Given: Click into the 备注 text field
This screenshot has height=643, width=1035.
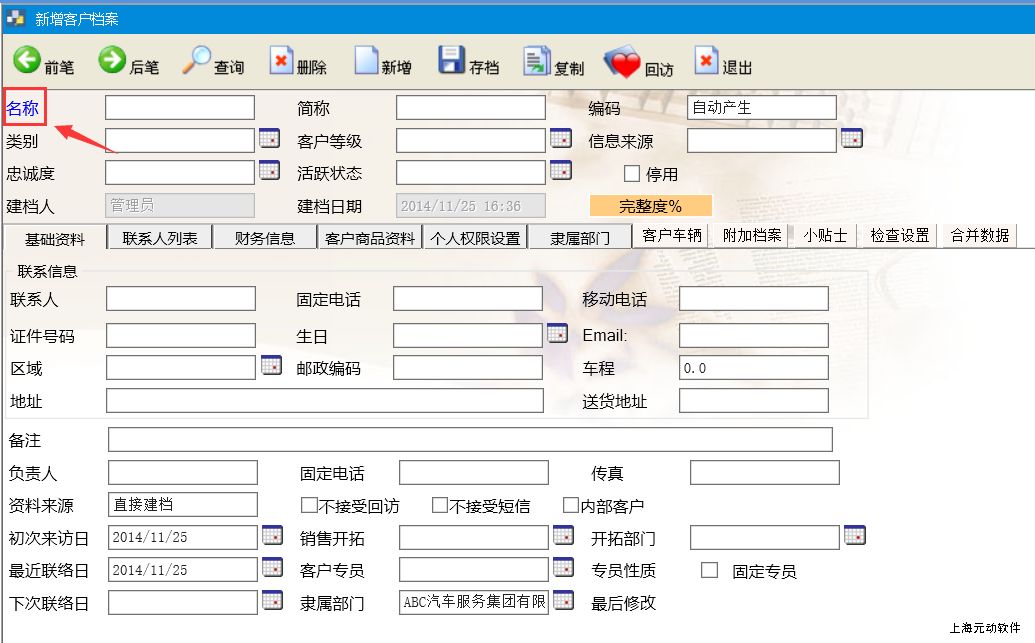Looking at the screenshot, I should pos(470,440).
